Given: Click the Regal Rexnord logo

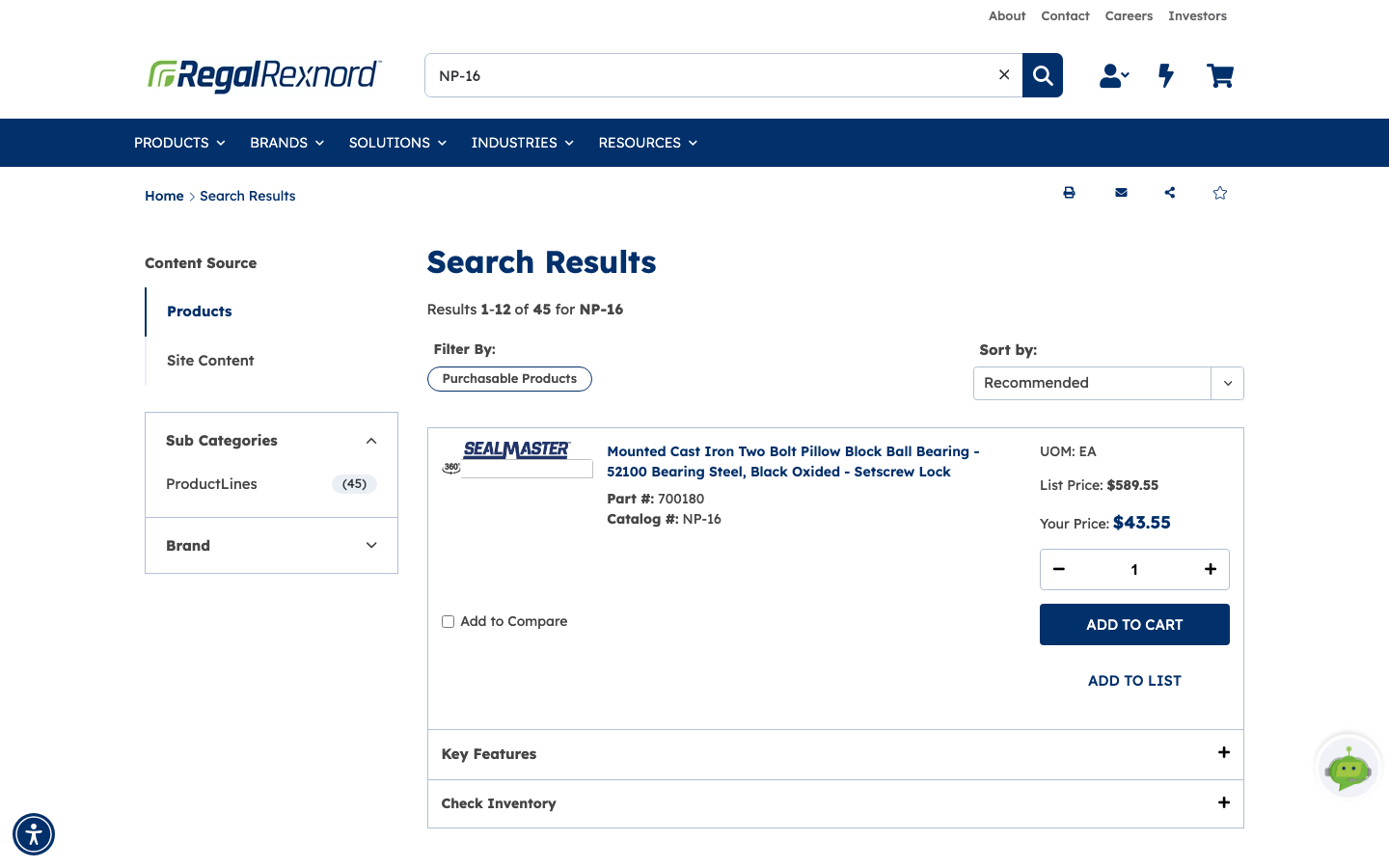Looking at the screenshot, I should point(264,75).
